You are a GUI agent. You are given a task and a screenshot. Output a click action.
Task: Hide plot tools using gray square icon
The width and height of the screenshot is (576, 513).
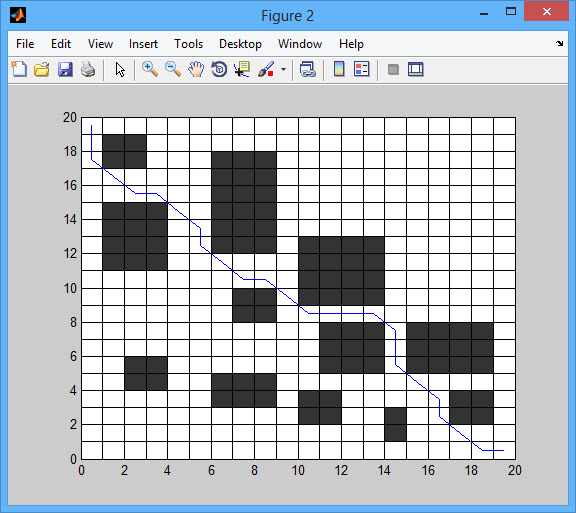[x=393, y=69]
